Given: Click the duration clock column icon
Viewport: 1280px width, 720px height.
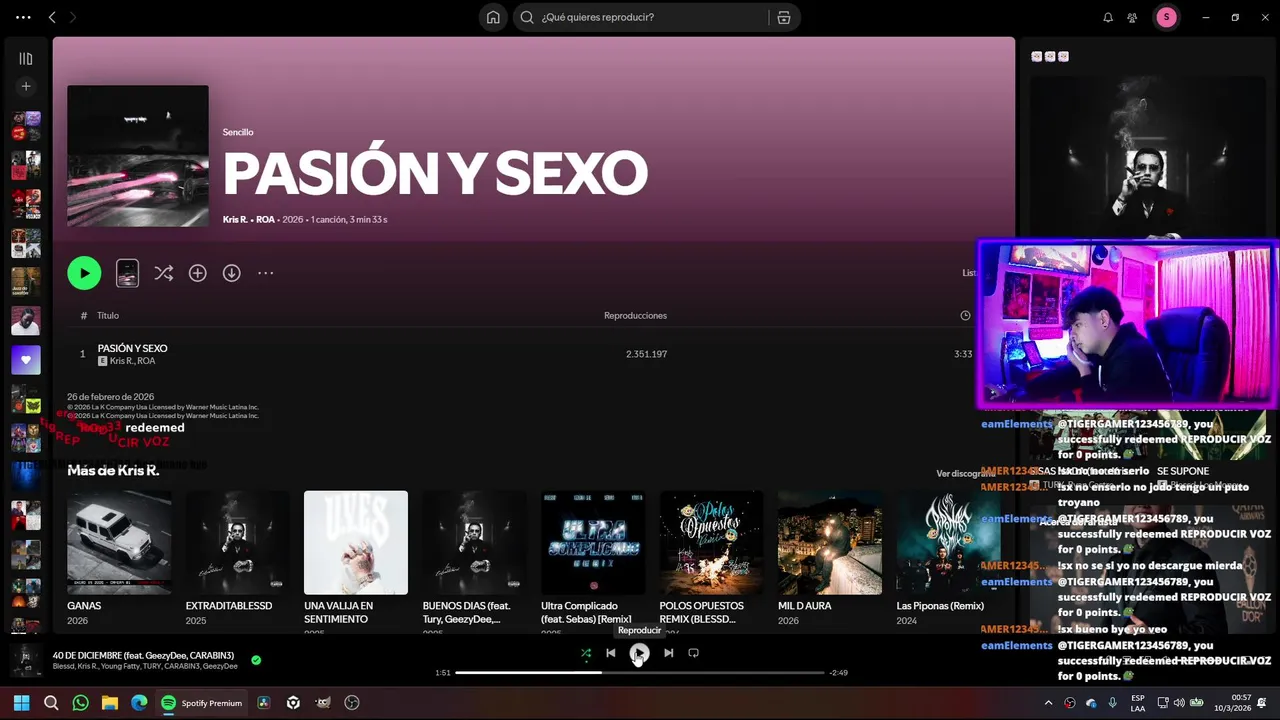Looking at the screenshot, I should tap(965, 315).
